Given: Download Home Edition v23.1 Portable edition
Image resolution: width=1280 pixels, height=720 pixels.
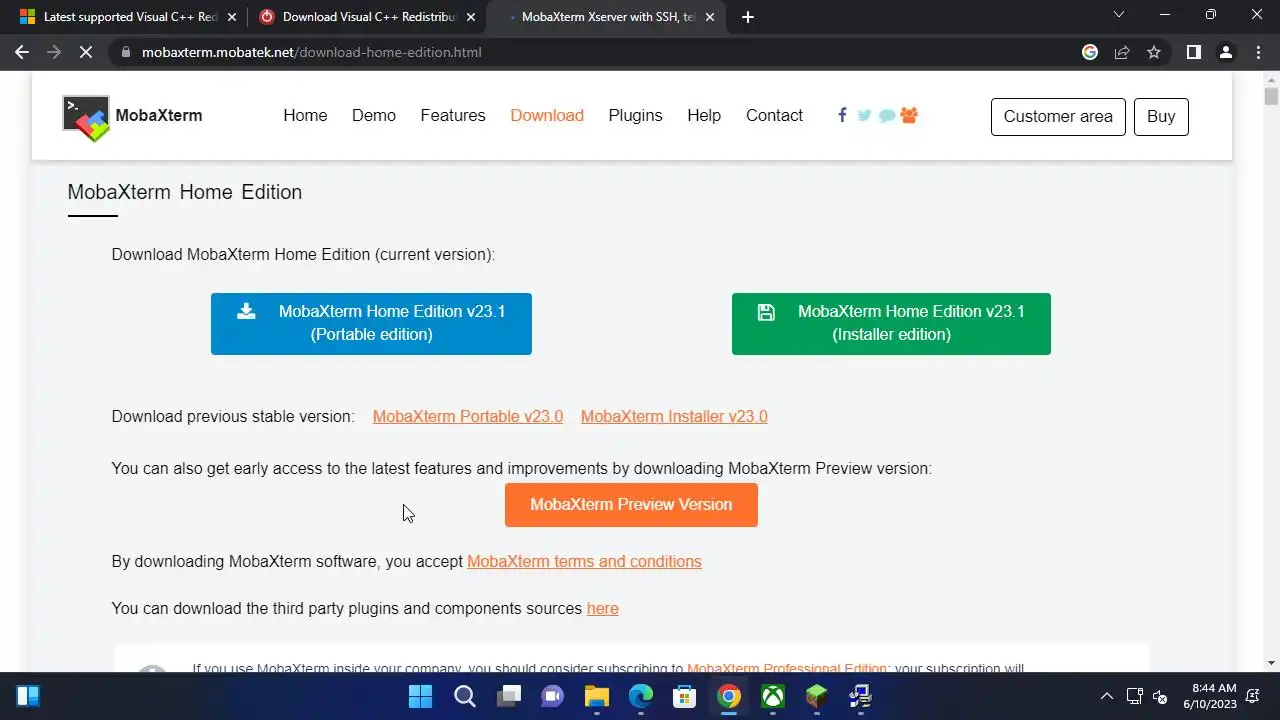Looking at the screenshot, I should (x=371, y=323).
